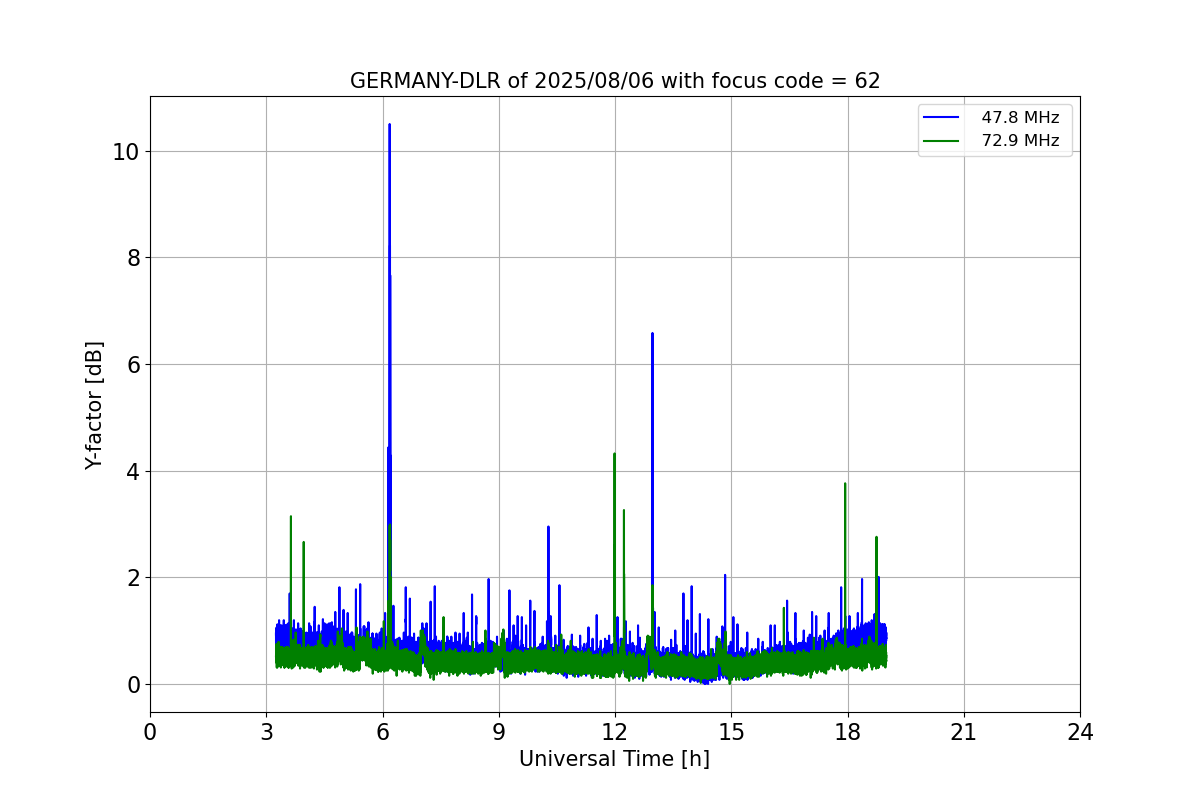This screenshot has height=800, width=1200.
Task: Click the green peak at 12 h
Action: point(614,456)
